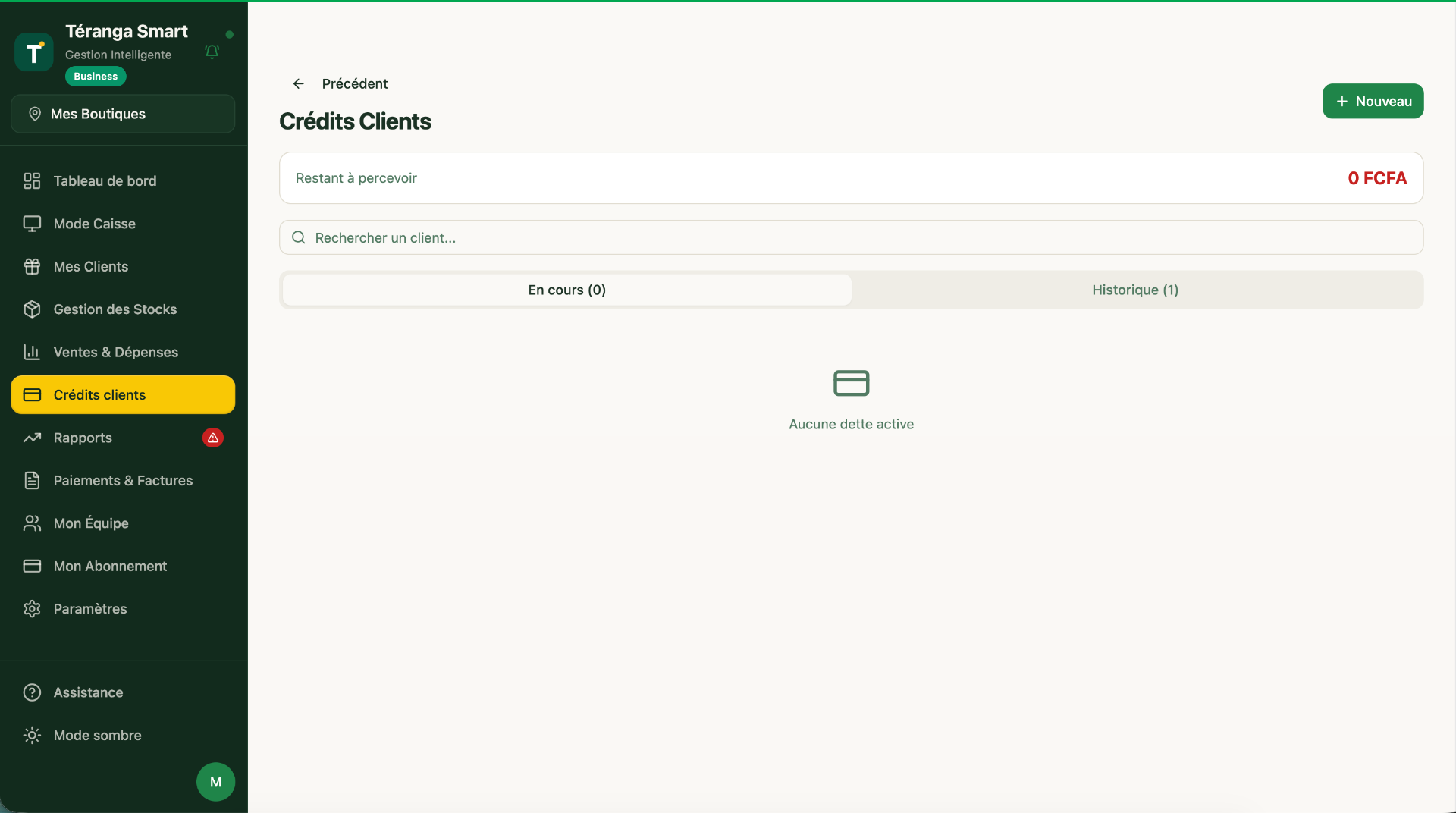Viewport: 1456px width, 813px height.
Task: Click the Ventes & Dépenses chart icon
Action: (x=32, y=352)
